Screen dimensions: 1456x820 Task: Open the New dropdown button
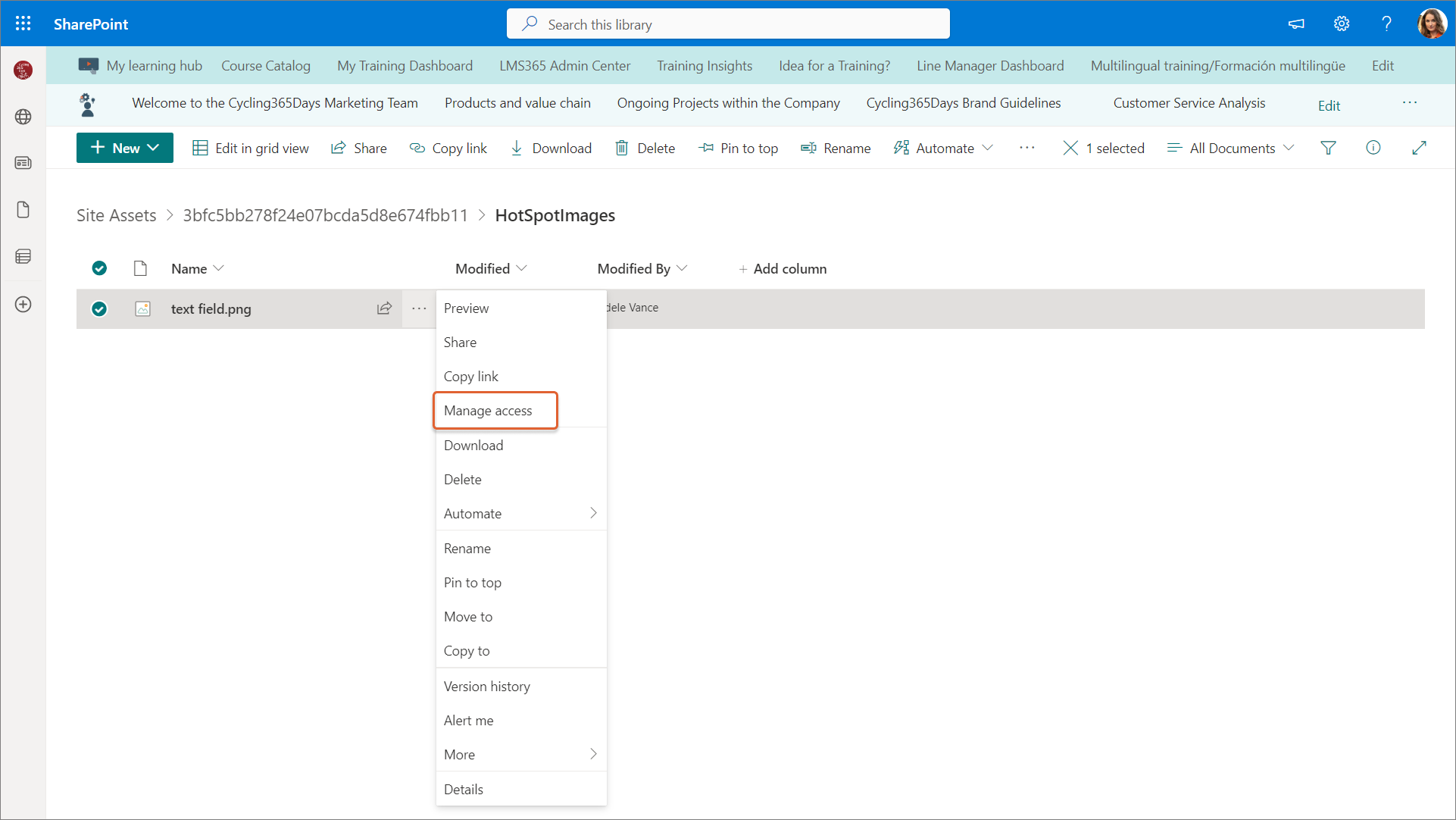tap(125, 148)
